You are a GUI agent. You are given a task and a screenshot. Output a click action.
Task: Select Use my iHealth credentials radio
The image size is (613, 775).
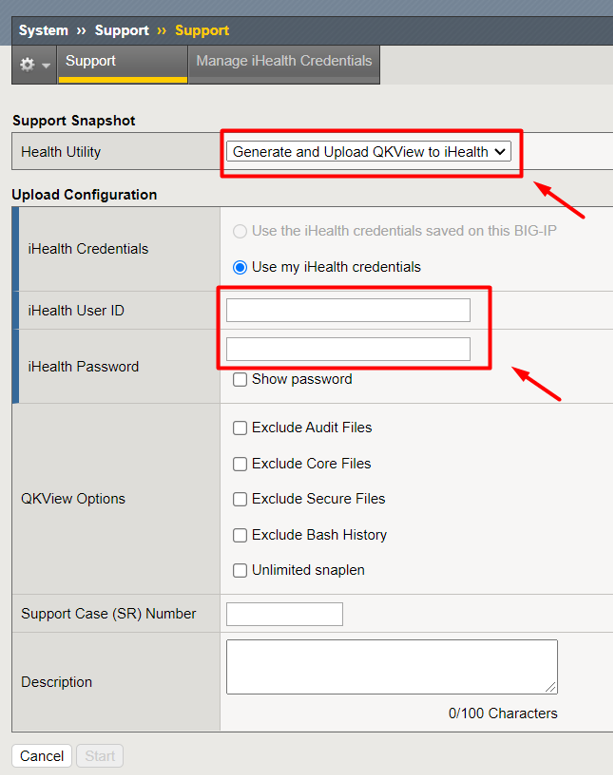[x=240, y=267]
